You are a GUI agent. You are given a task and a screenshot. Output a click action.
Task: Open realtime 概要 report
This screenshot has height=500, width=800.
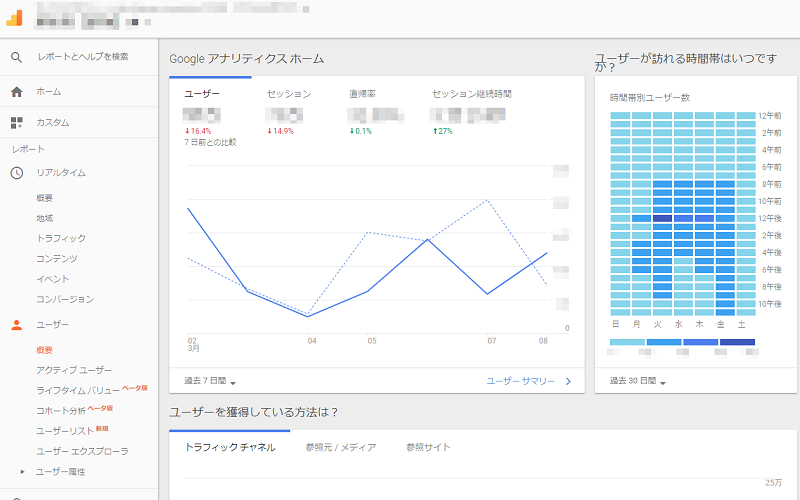click(x=44, y=198)
